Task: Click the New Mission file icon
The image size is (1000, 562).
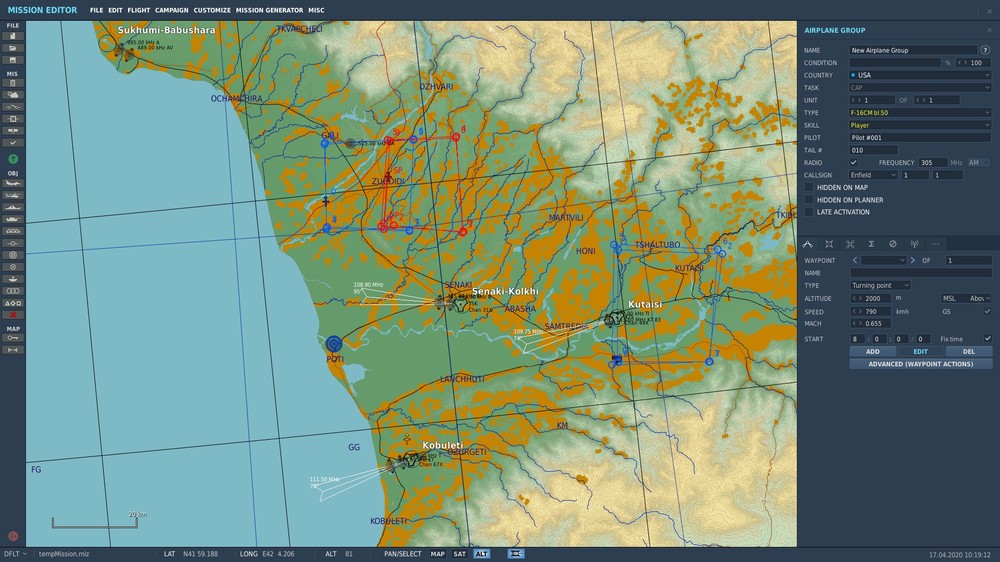Action: click(x=13, y=36)
